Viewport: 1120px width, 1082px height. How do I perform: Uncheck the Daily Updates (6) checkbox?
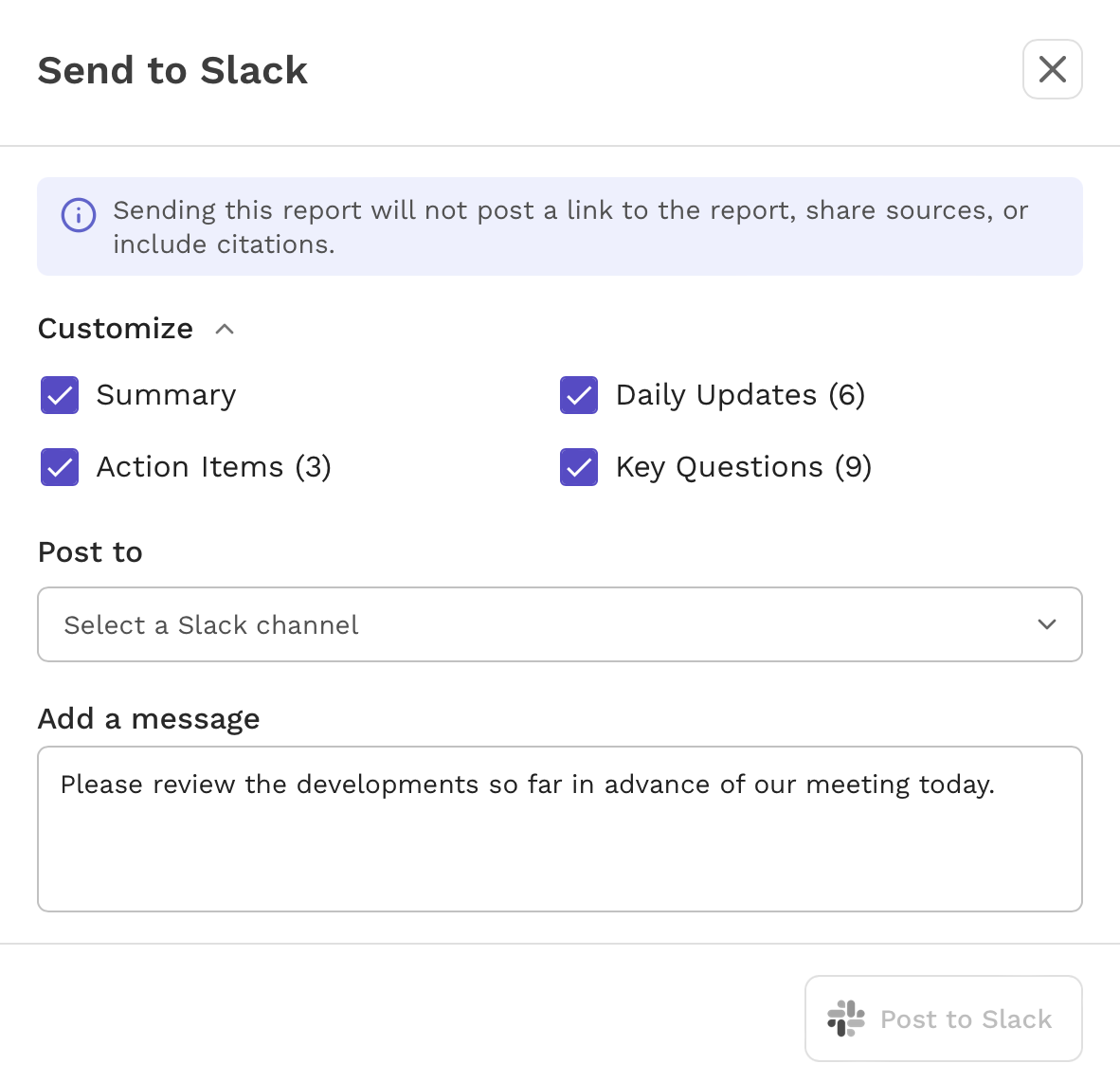point(579,395)
